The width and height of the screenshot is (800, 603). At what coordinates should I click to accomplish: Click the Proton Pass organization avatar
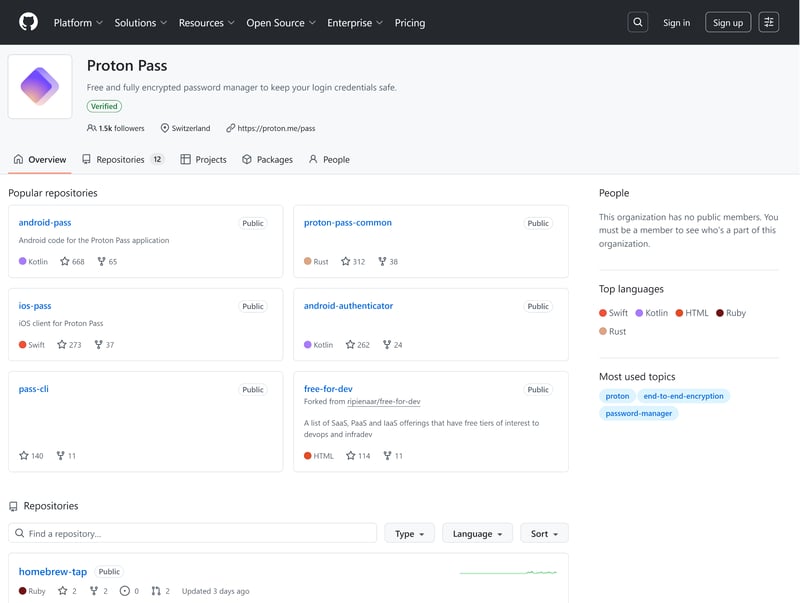[x=40, y=87]
